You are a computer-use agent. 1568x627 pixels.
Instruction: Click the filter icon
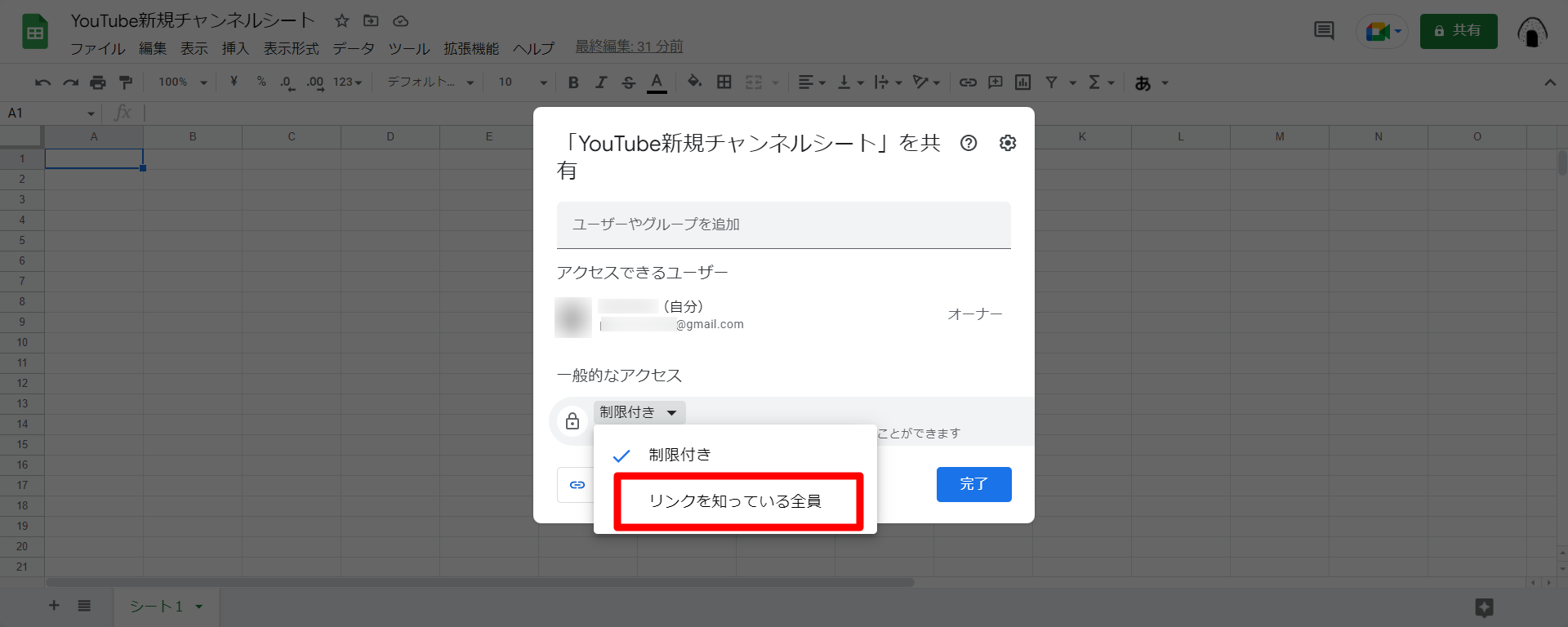click(1051, 82)
